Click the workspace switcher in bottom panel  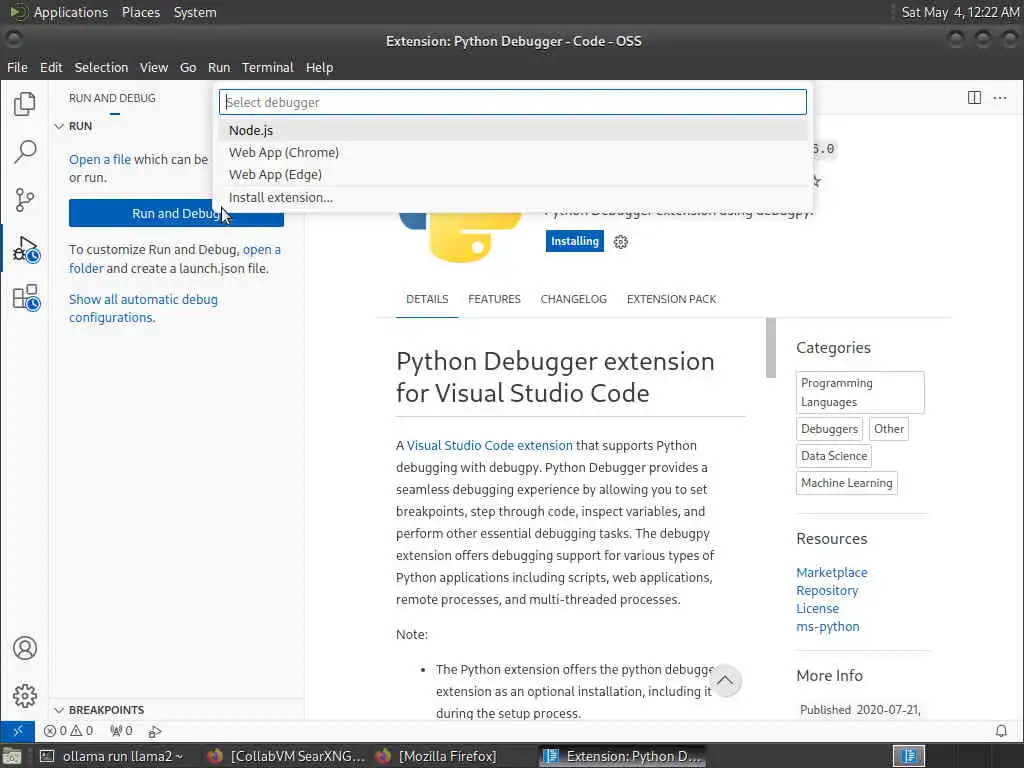pos(908,756)
